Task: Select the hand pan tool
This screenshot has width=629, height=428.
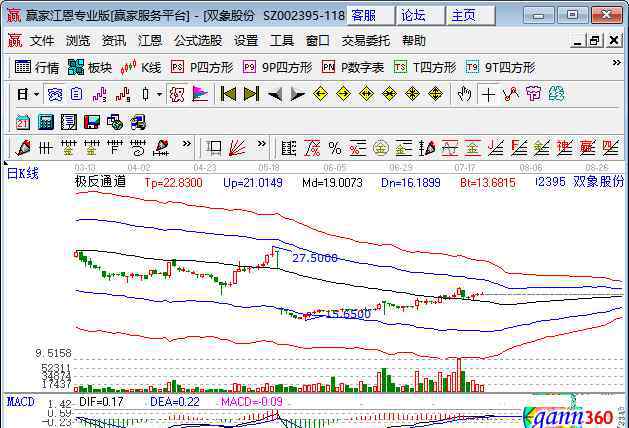Action: pos(464,94)
